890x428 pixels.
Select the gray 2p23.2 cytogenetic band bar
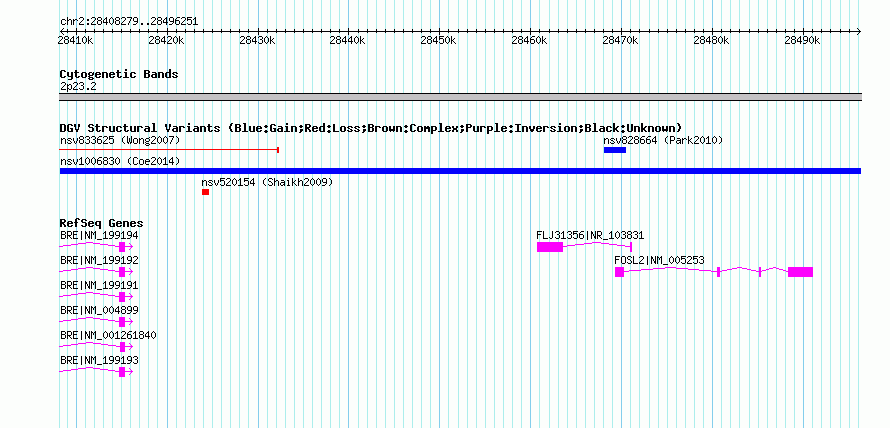pos(460,96)
